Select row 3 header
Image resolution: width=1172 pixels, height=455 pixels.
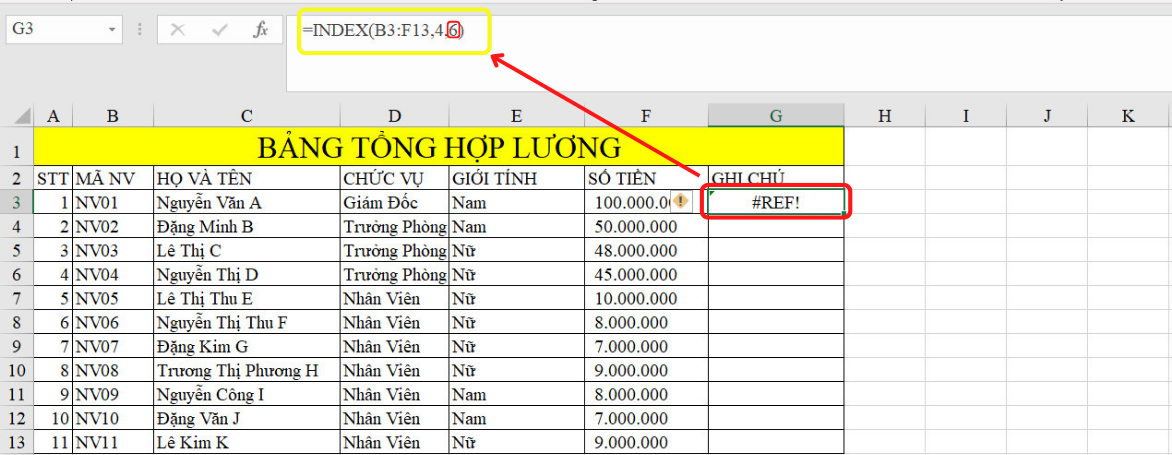pos(16,202)
